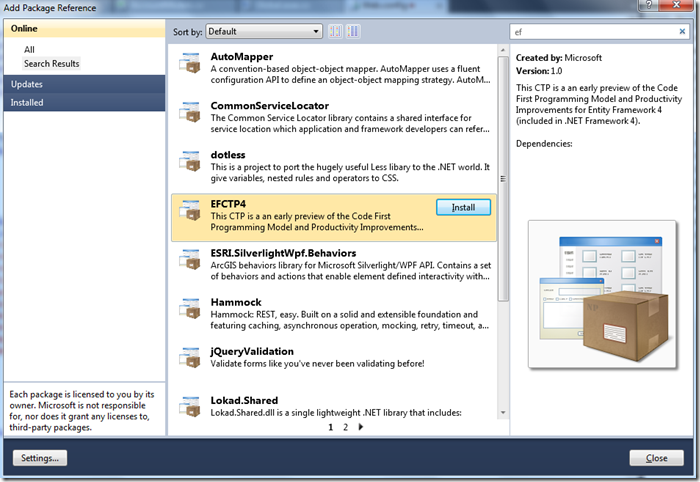This screenshot has height=482, width=700.
Task: Go to the next results page arrow
Action: click(x=361, y=427)
